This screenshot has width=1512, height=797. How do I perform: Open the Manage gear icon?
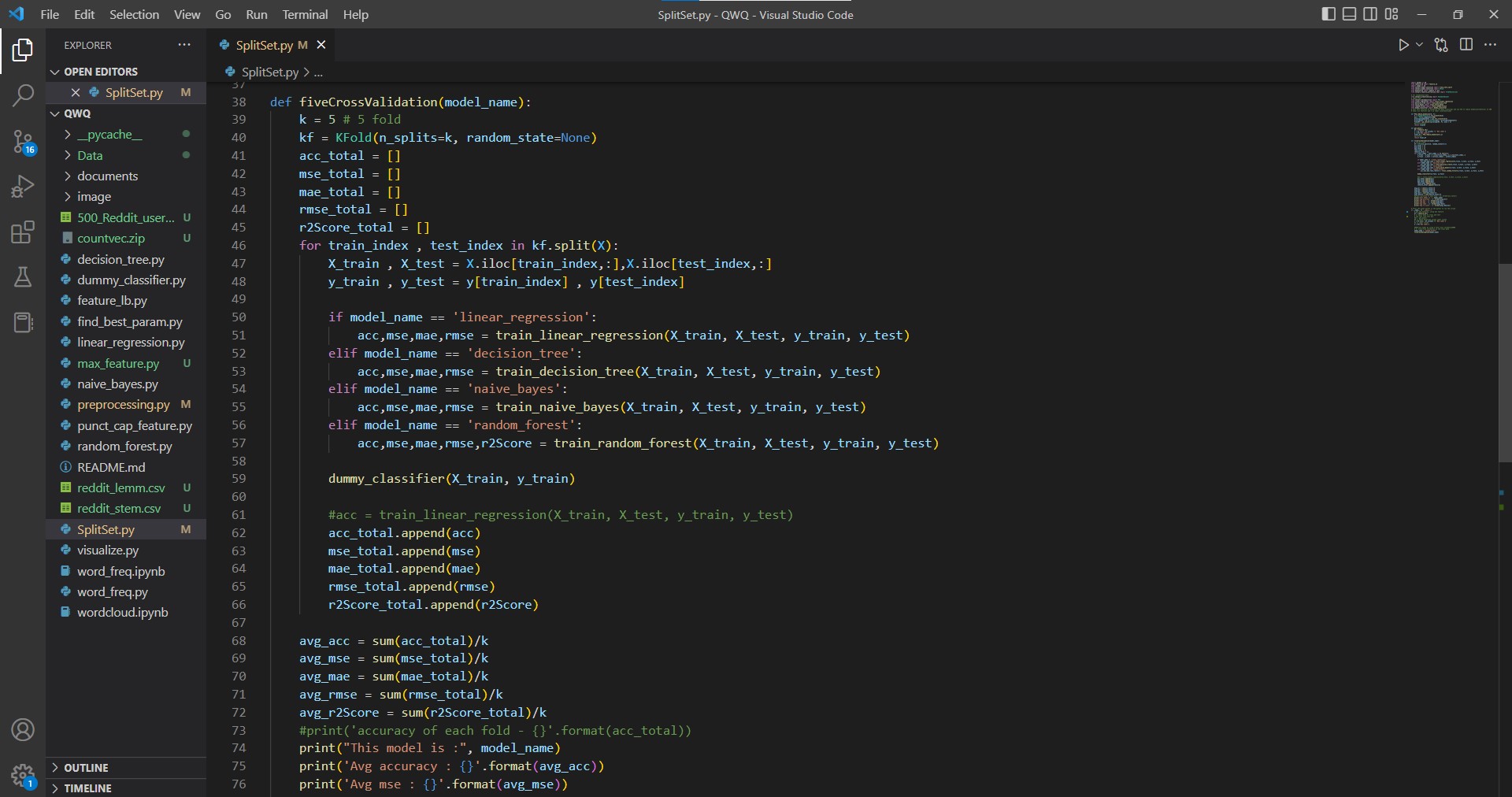coord(23,776)
